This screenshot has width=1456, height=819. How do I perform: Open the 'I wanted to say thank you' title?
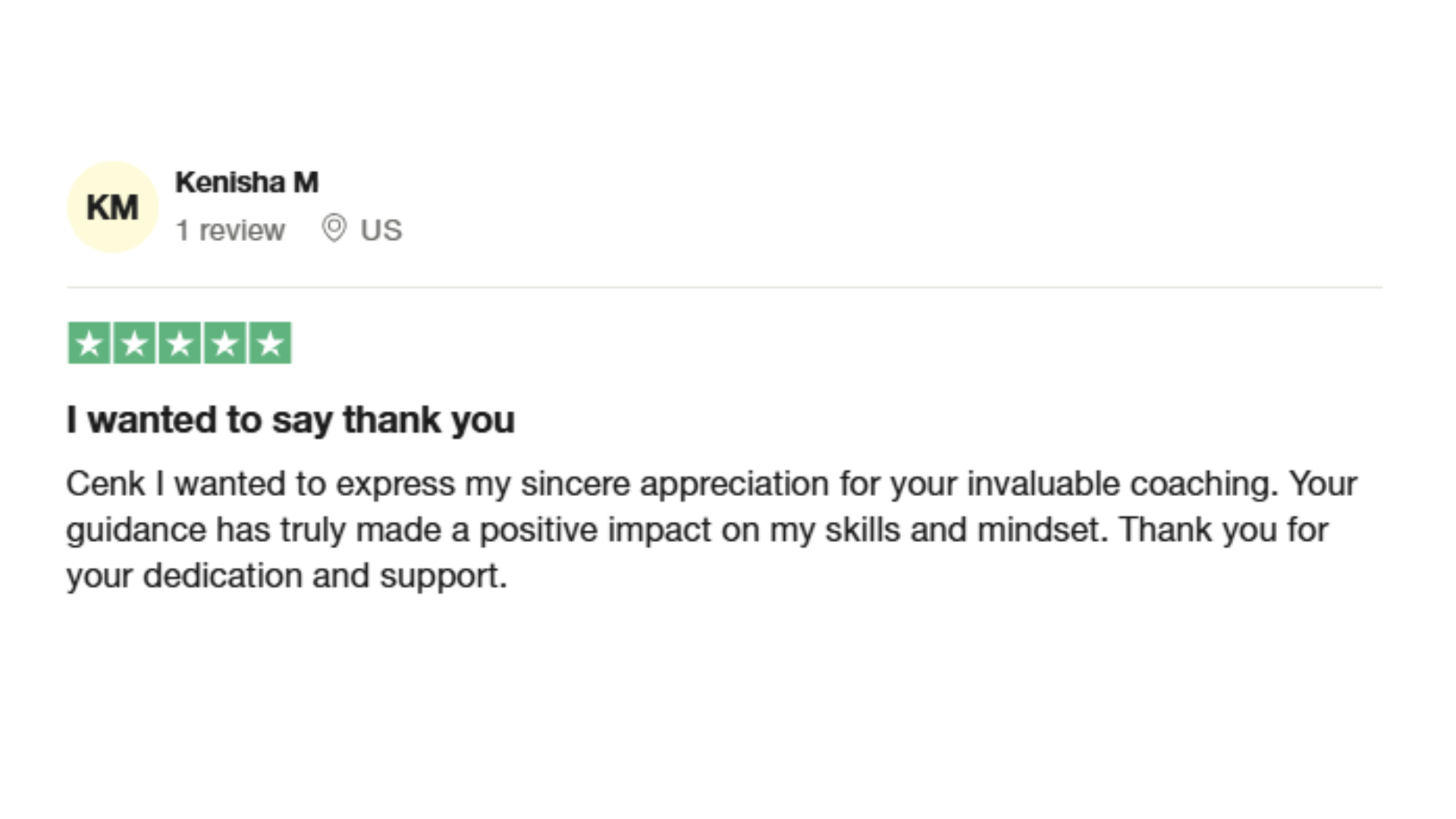coord(290,419)
